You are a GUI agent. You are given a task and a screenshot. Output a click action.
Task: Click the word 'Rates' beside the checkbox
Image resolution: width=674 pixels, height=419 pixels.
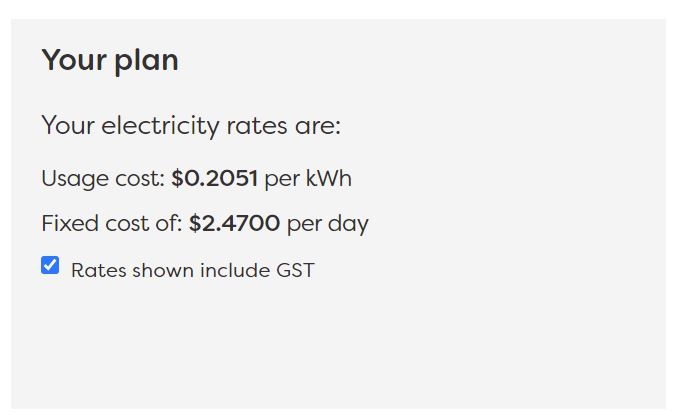(99, 270)
